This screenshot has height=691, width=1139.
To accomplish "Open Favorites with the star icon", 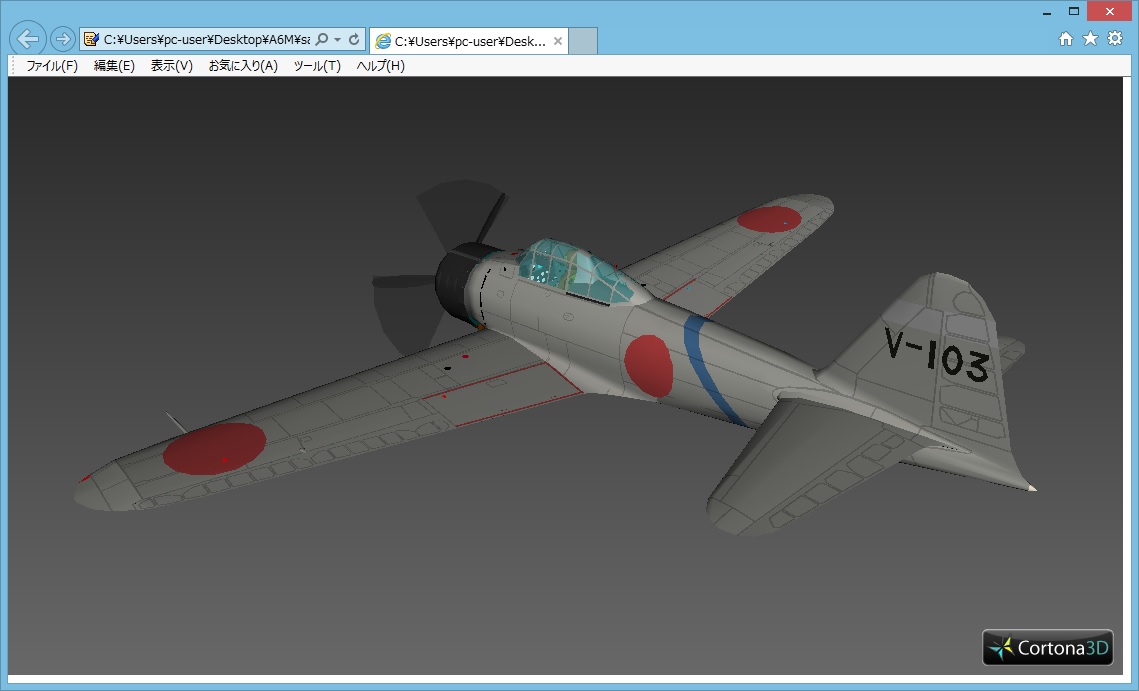I will 1090,38.
